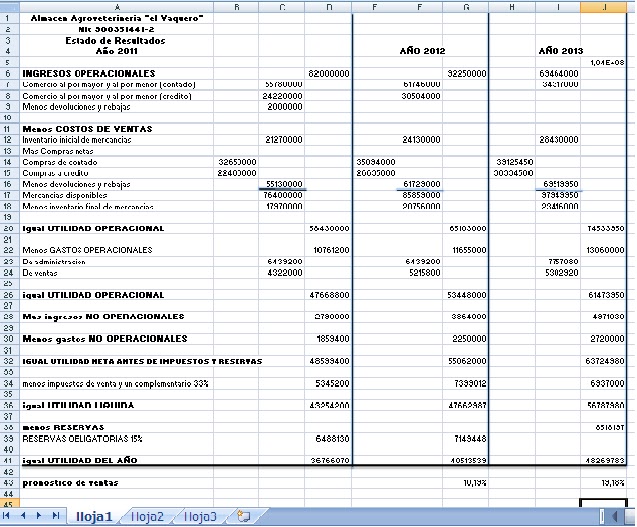
Task: Select the 'AÑO 2012' heading cell
Action: (x=422, y=51)
